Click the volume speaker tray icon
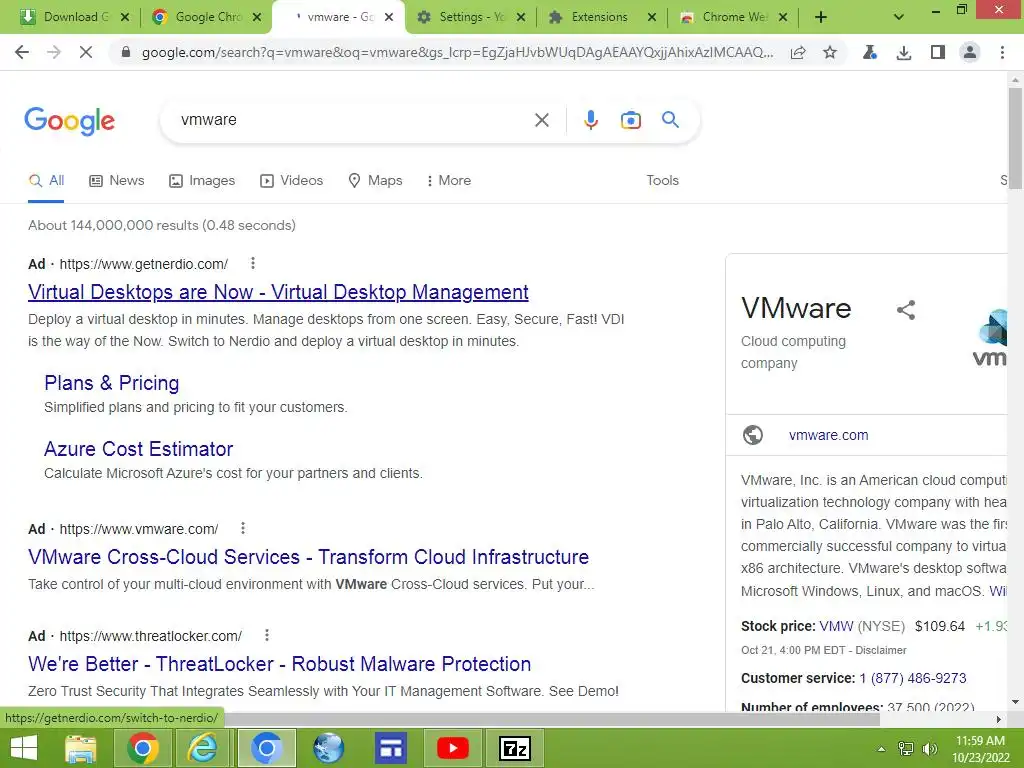This screenshot has height=768, width=1024. (929, 748)
